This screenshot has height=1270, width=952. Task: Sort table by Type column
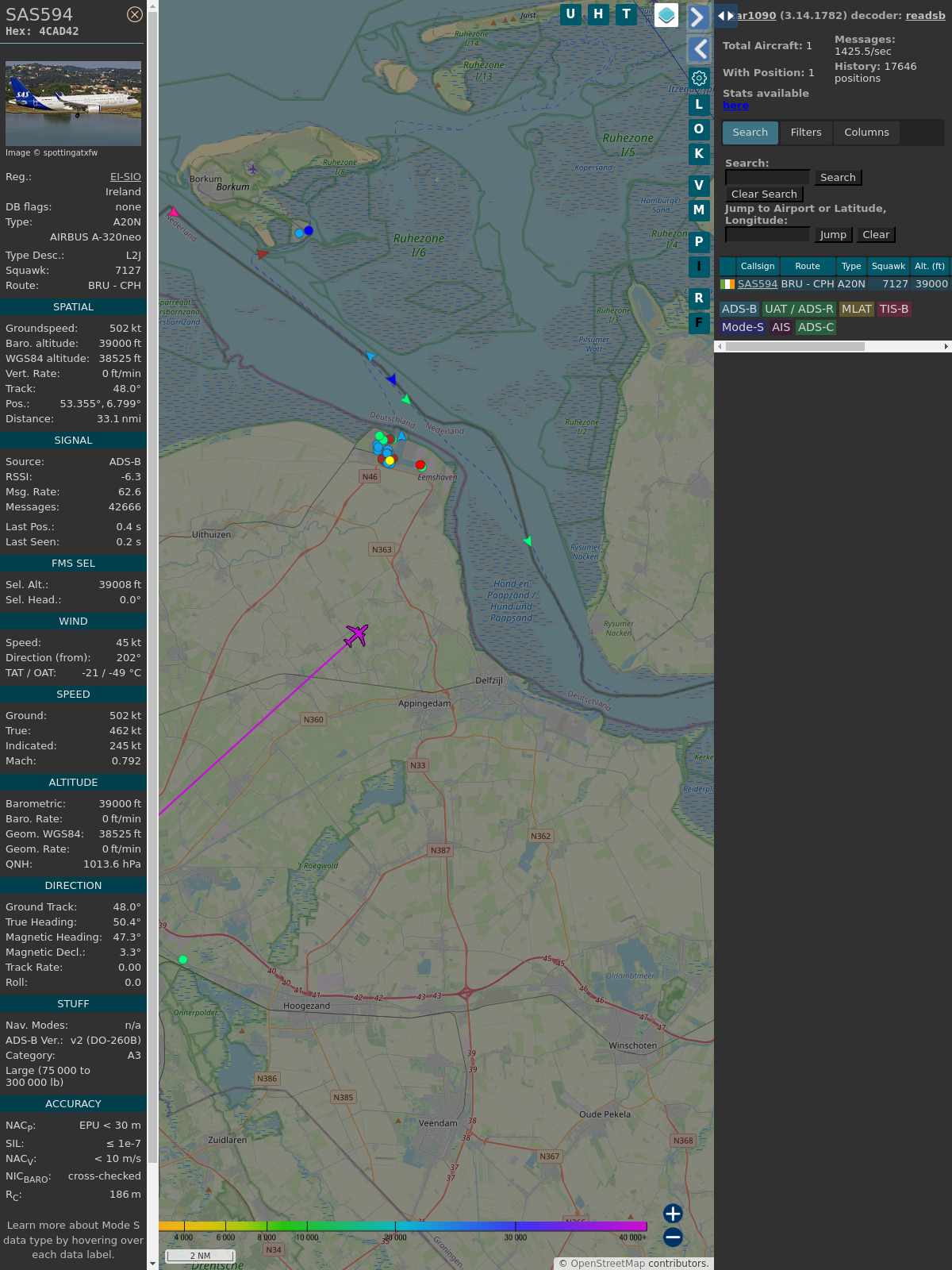tap(851, 267)
